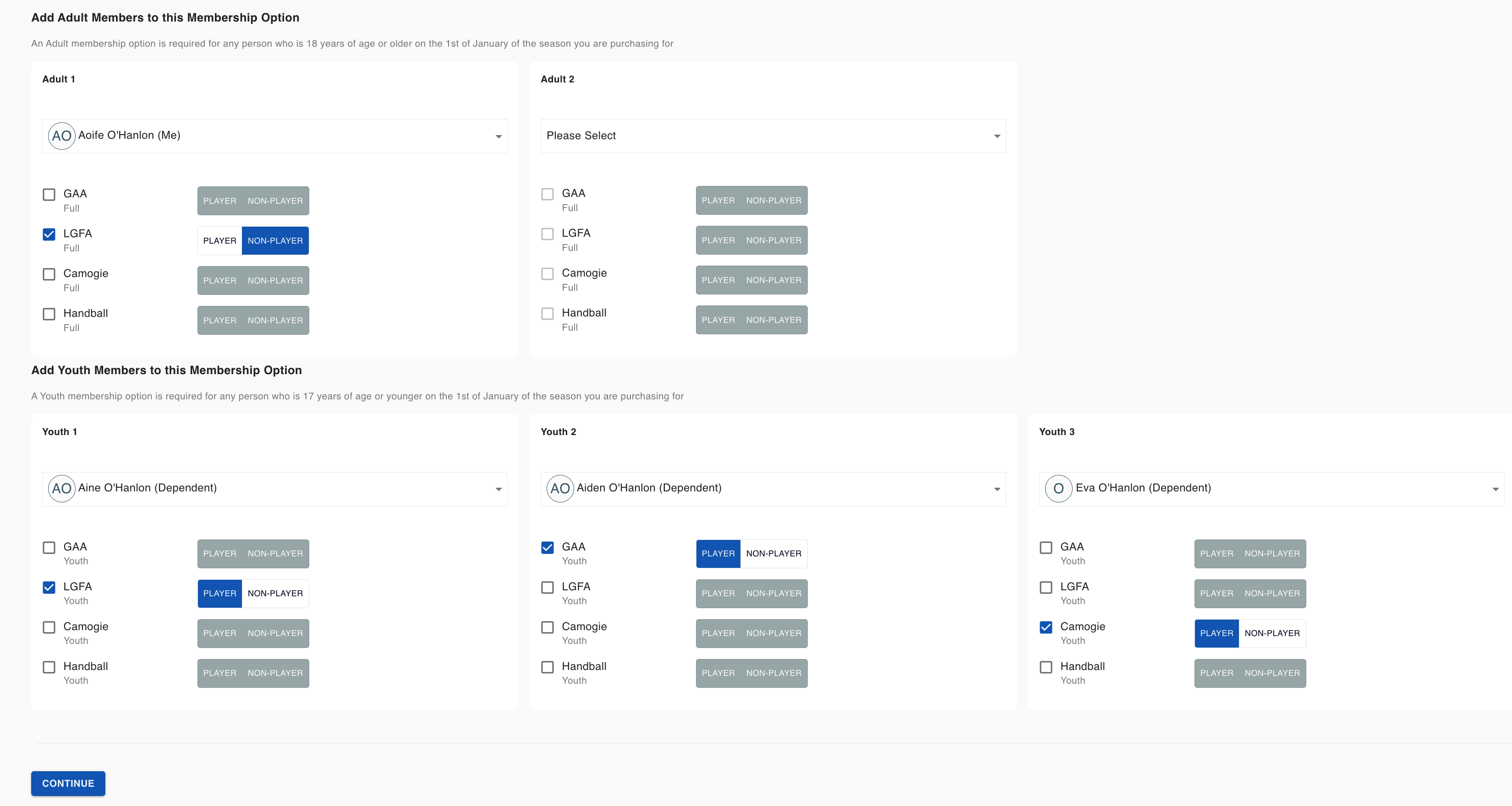This screenshot has width=1512, height=806.
Task: Tick the Camogie Full checkbox for Adult 1
Action: [49, 274]
